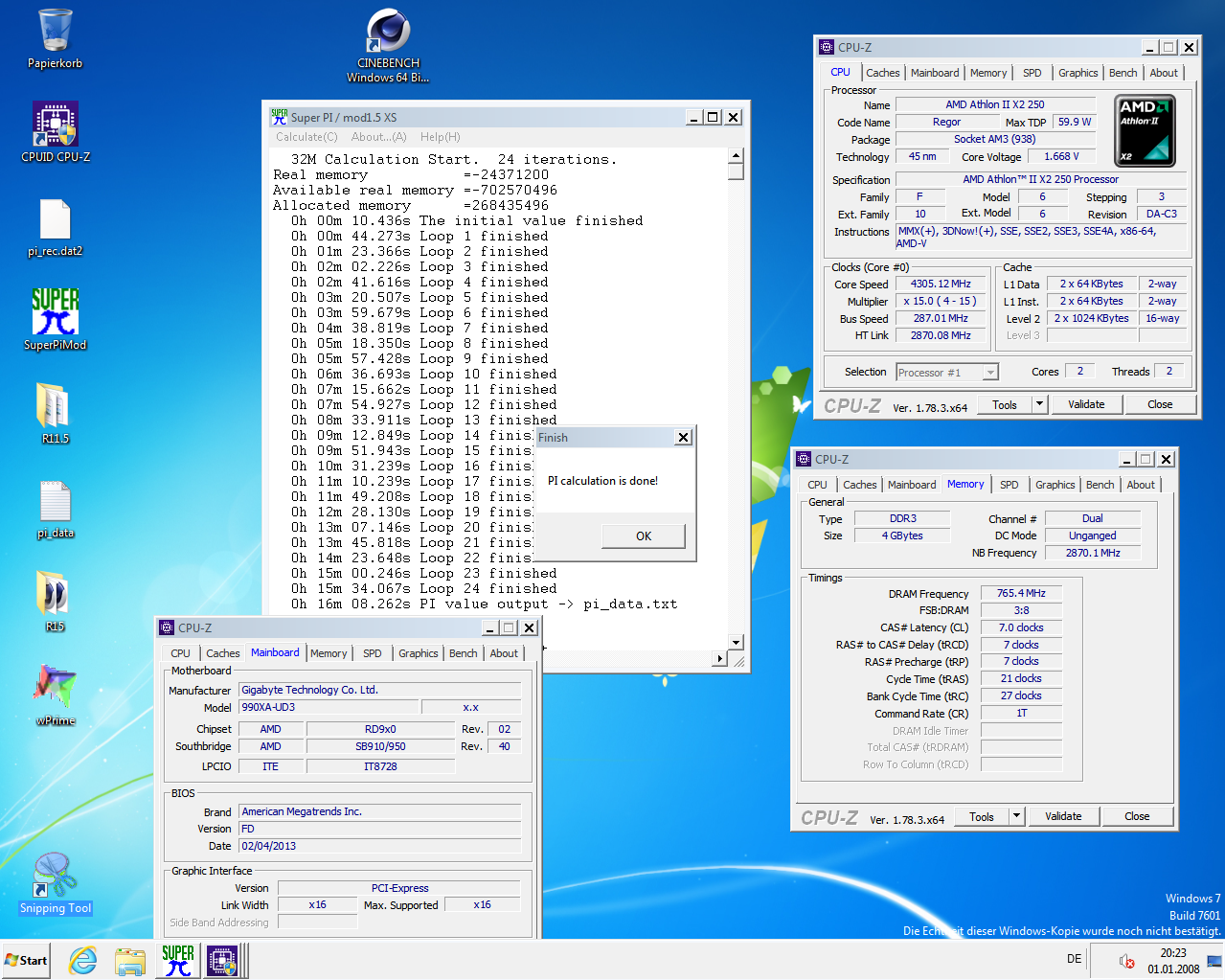Open the taskbar clock showing 20:23

pyautogui.click(x=1173, y=961)
